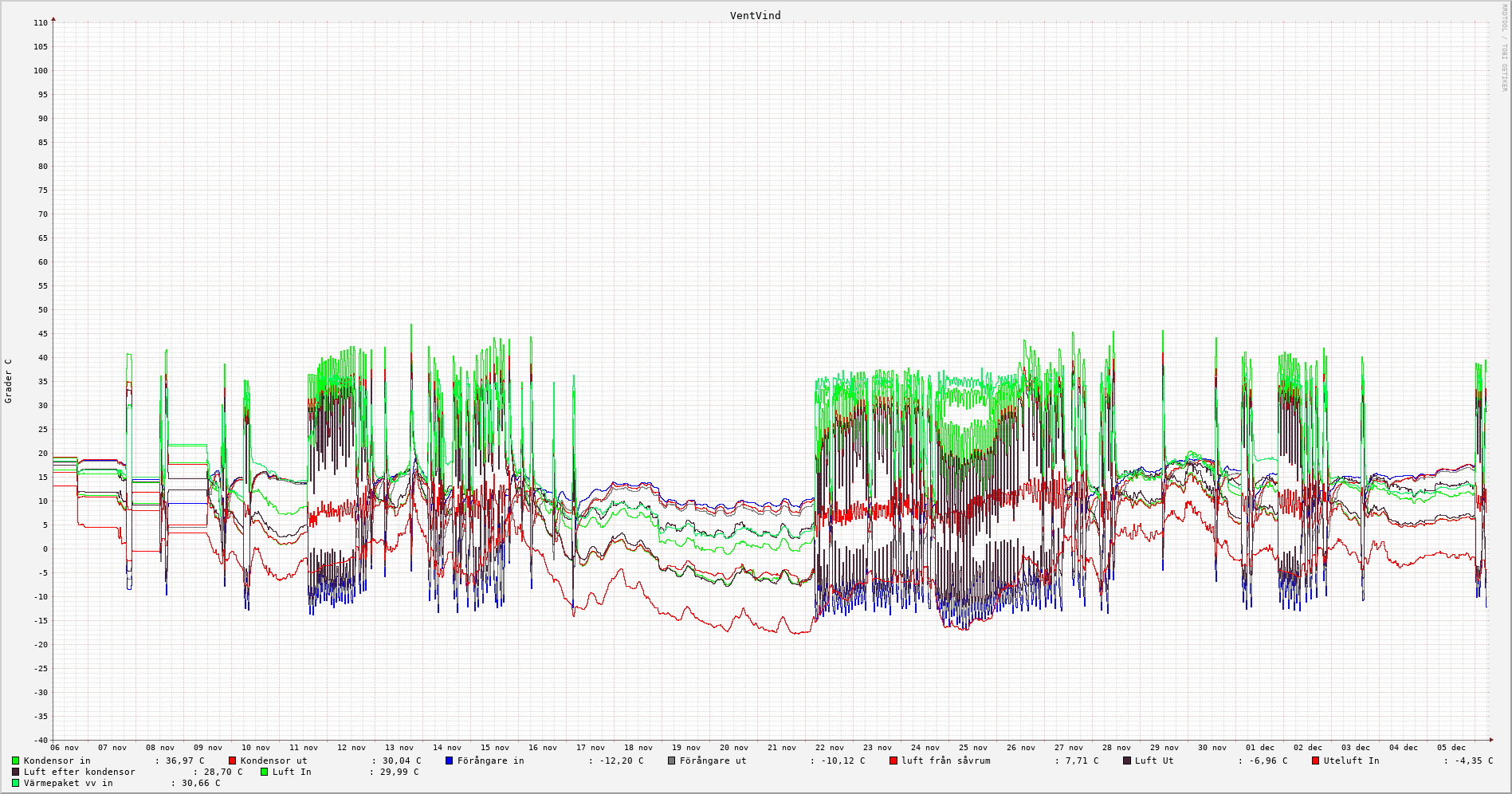Click the red Kondensor ut legend swatch

click(232, 761)
